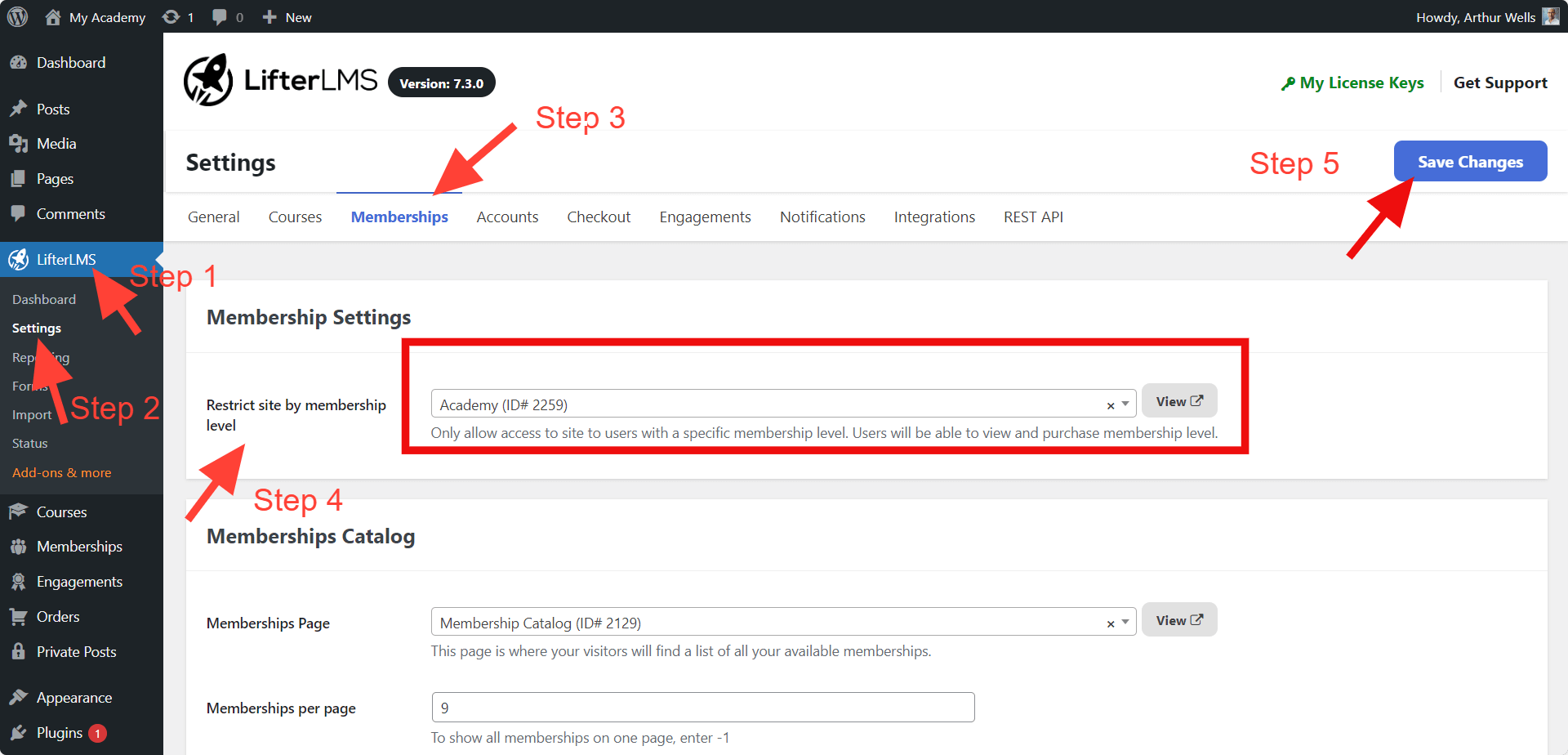
Task: Open the Checkout settings tab
Action: [599, 217]
